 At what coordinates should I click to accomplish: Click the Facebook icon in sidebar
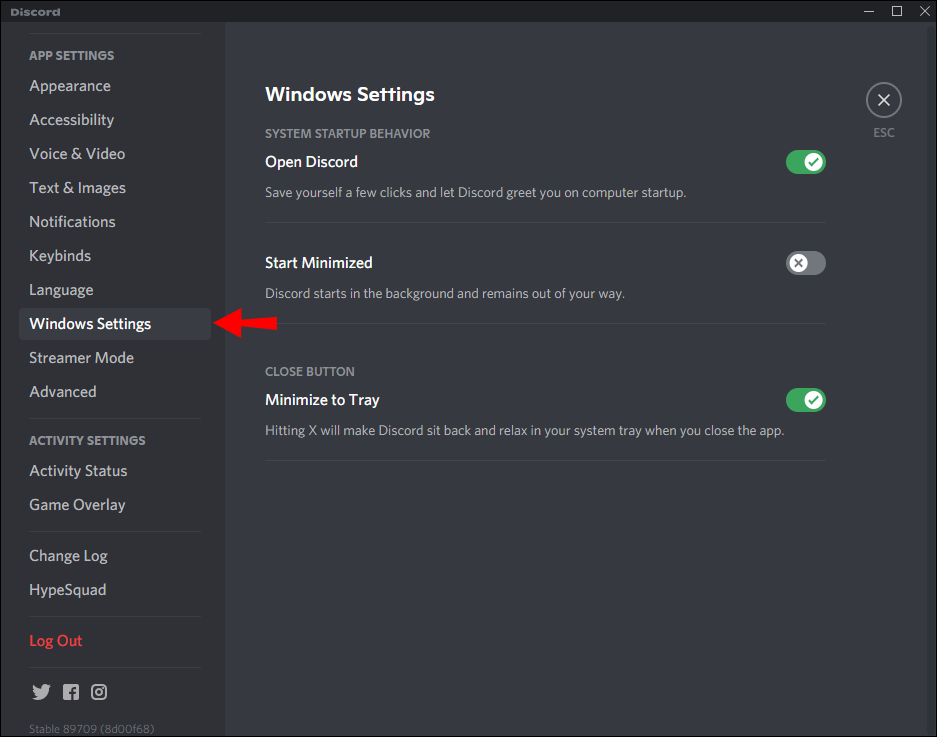click(x=71, y=692)
